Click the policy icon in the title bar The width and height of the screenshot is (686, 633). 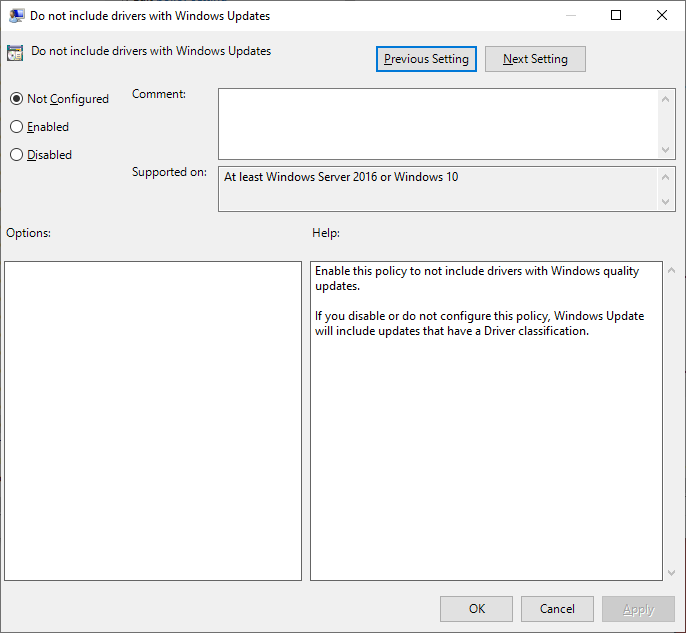pos(17,16)
